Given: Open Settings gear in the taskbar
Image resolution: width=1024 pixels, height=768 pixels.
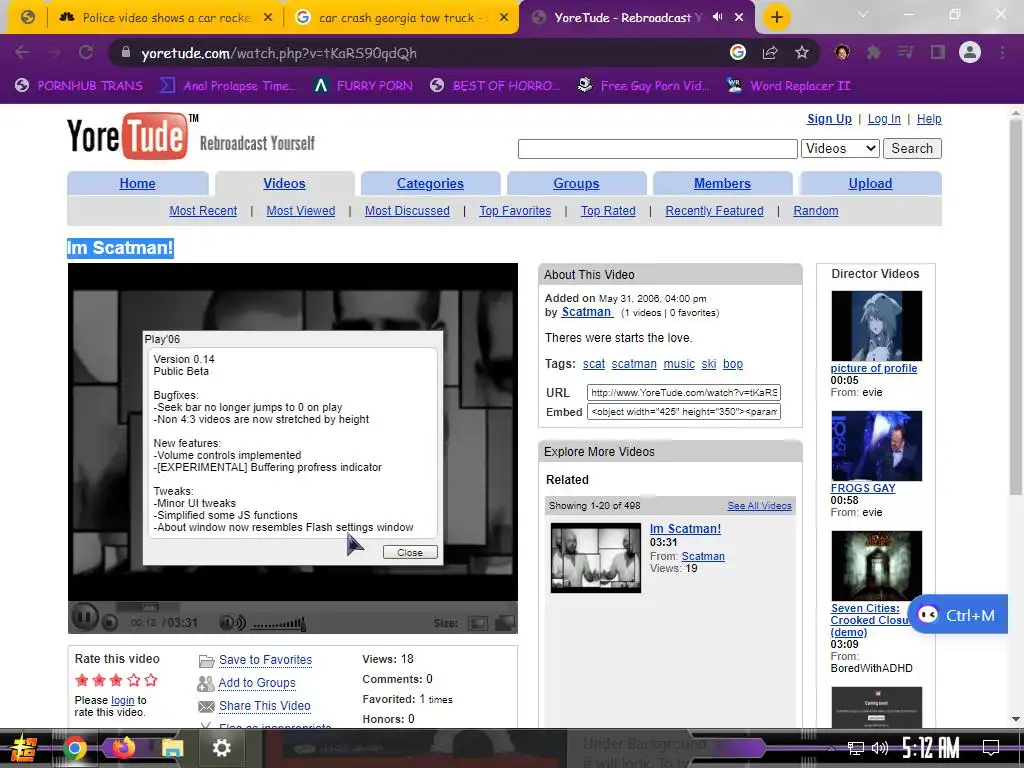Looking at the screenshot, I should 221,748.
